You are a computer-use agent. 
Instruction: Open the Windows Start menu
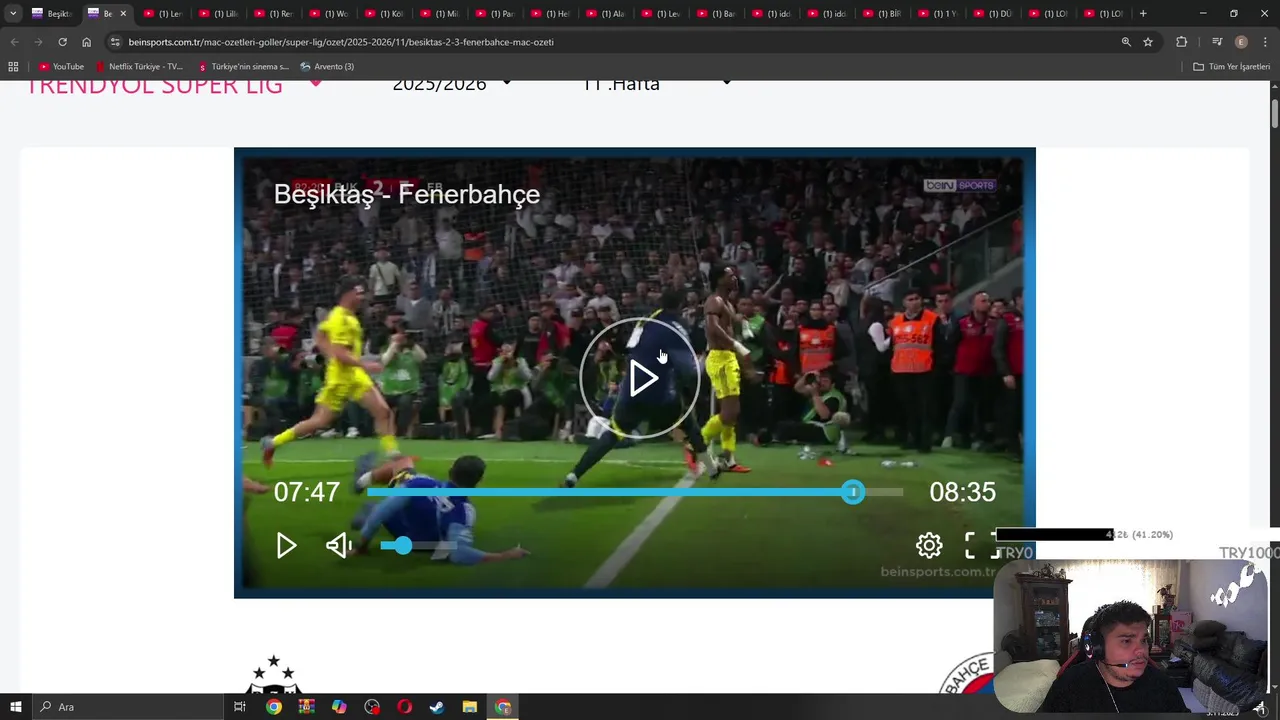tap(16, 707)
